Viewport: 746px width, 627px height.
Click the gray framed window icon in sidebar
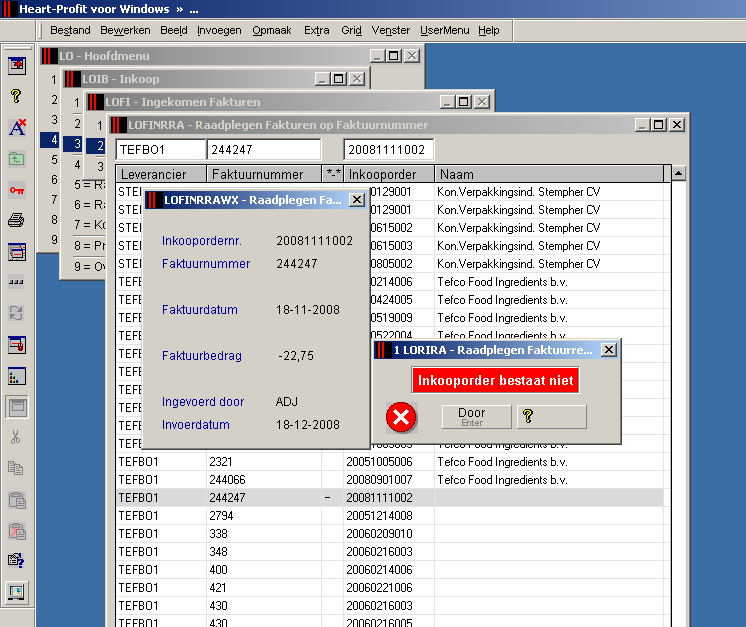point(17,407)
